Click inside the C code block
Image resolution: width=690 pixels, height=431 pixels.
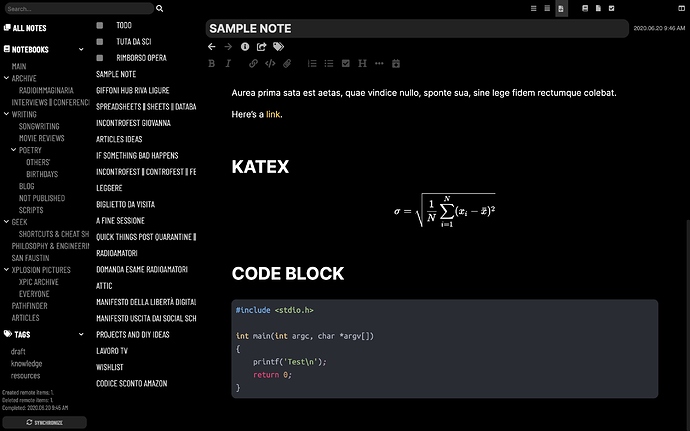click(444, 349)
